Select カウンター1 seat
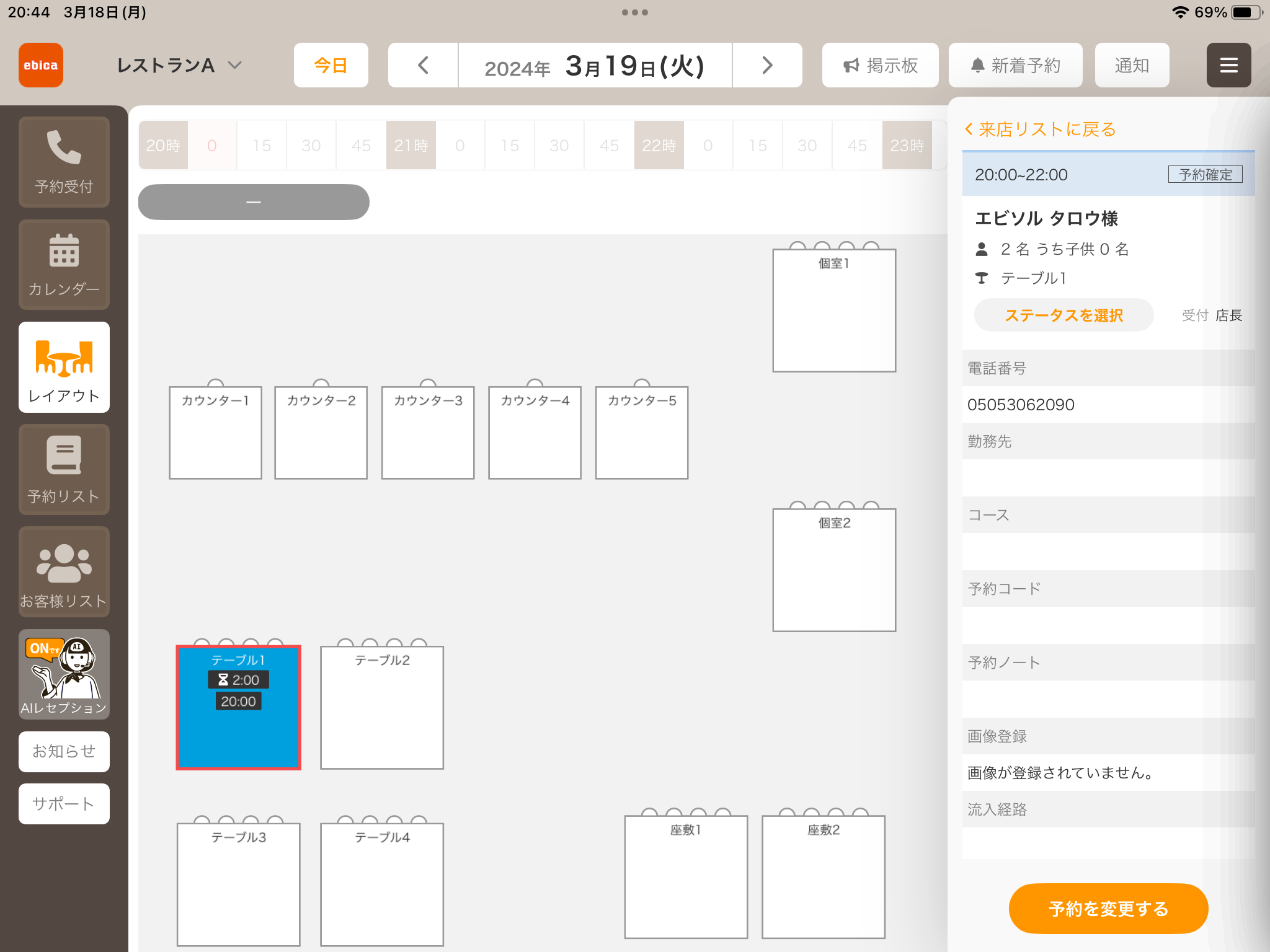Screen dimensions: 1270x952 coord(215,433)
